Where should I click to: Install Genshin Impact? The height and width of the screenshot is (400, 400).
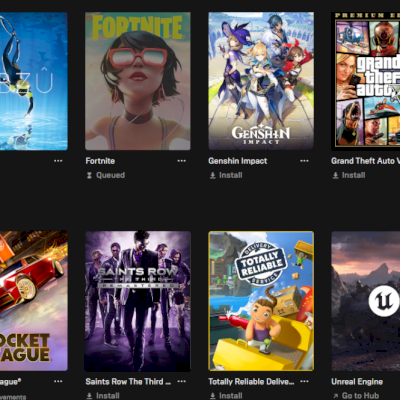click(226, 175)
